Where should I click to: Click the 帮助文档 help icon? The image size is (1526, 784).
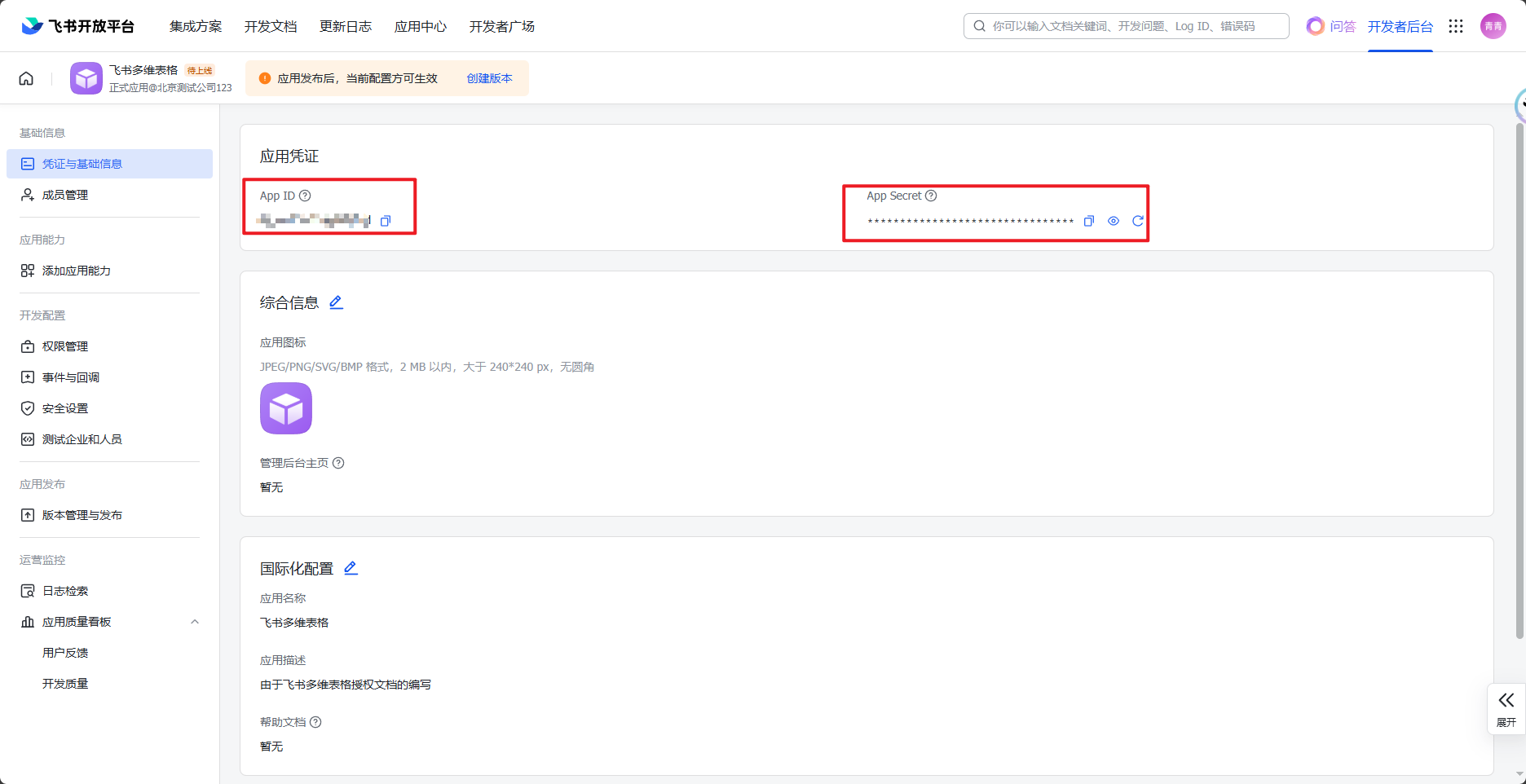coord(315,722)
